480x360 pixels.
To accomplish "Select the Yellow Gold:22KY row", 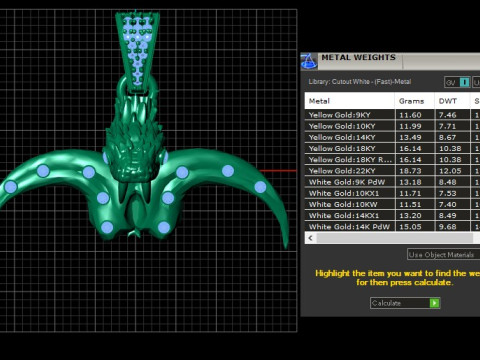I will 392,171.
